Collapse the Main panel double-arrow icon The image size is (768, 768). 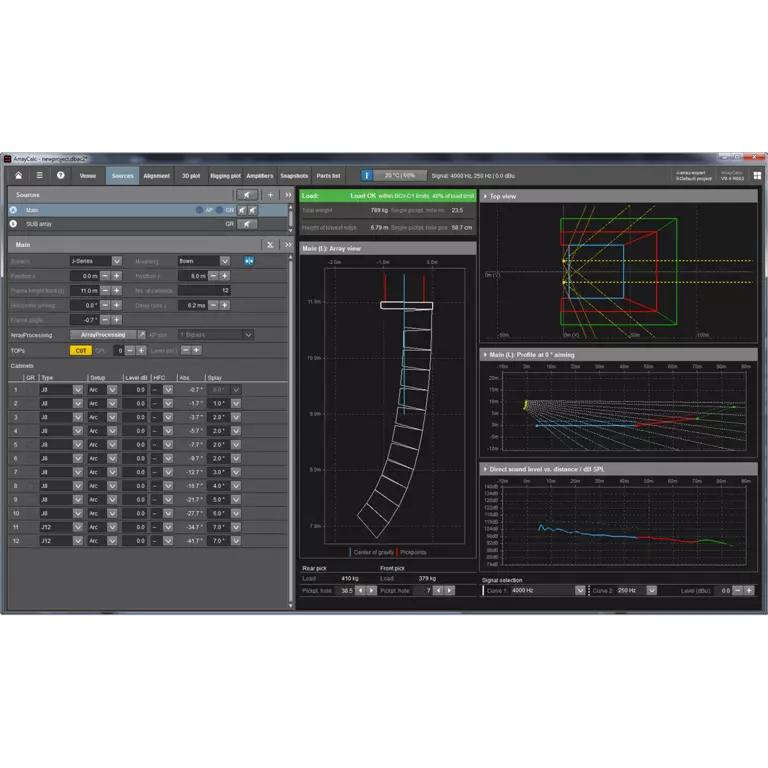click(x=288, y=245)
